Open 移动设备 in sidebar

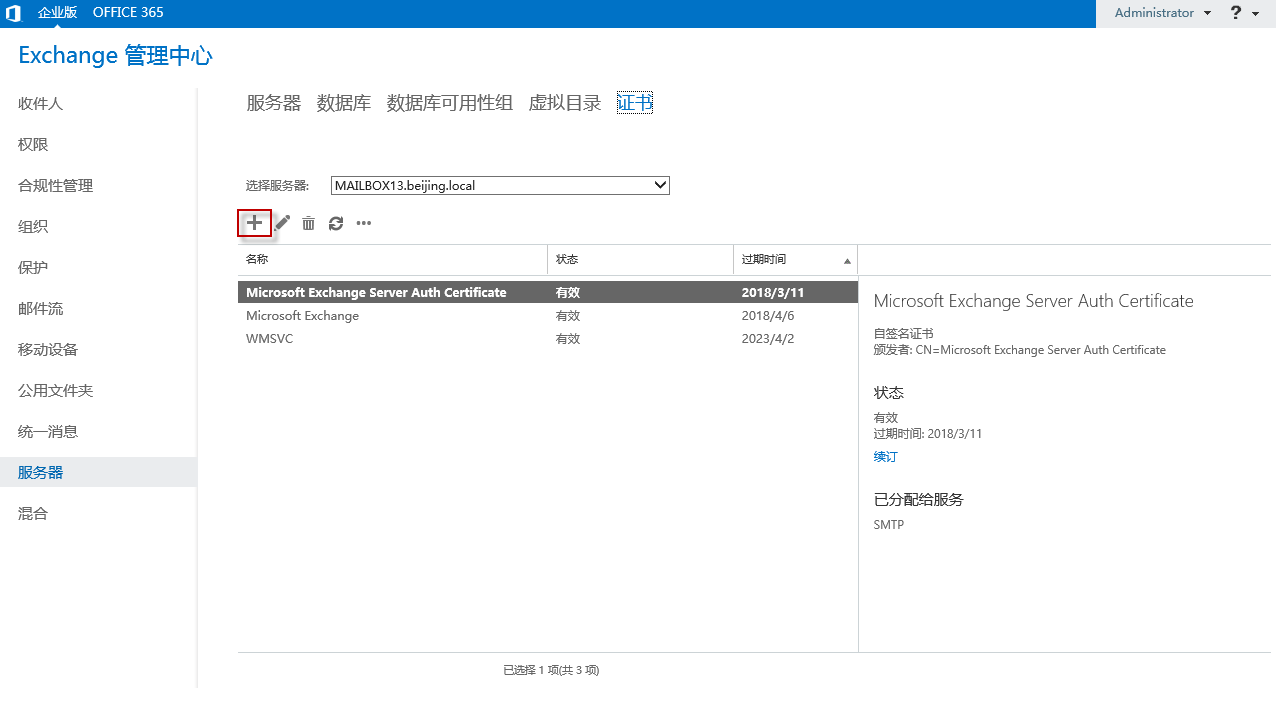(48, 350)
